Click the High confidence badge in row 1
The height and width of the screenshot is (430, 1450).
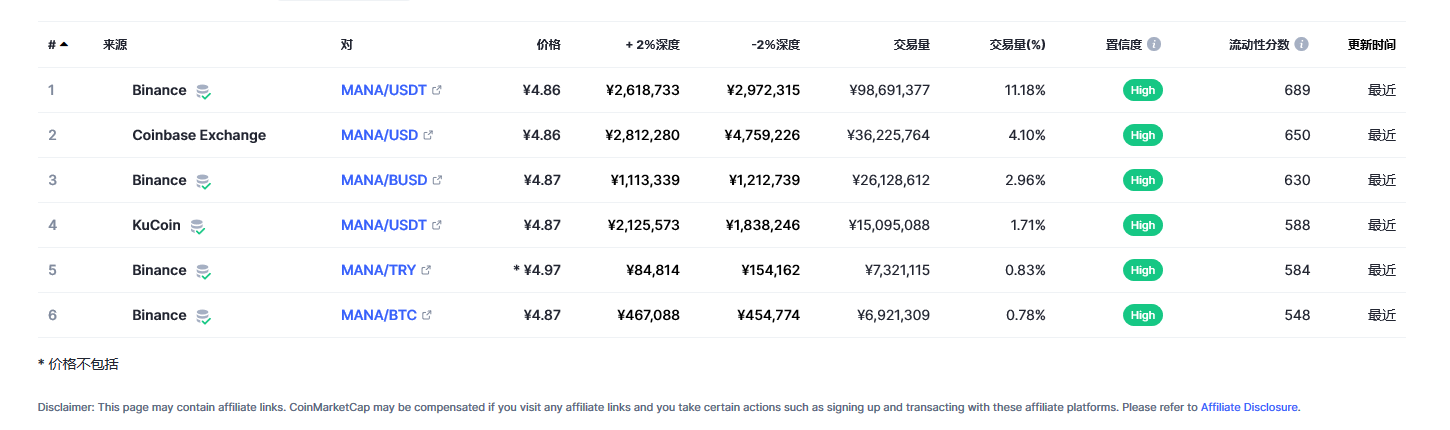[1142, 90]
